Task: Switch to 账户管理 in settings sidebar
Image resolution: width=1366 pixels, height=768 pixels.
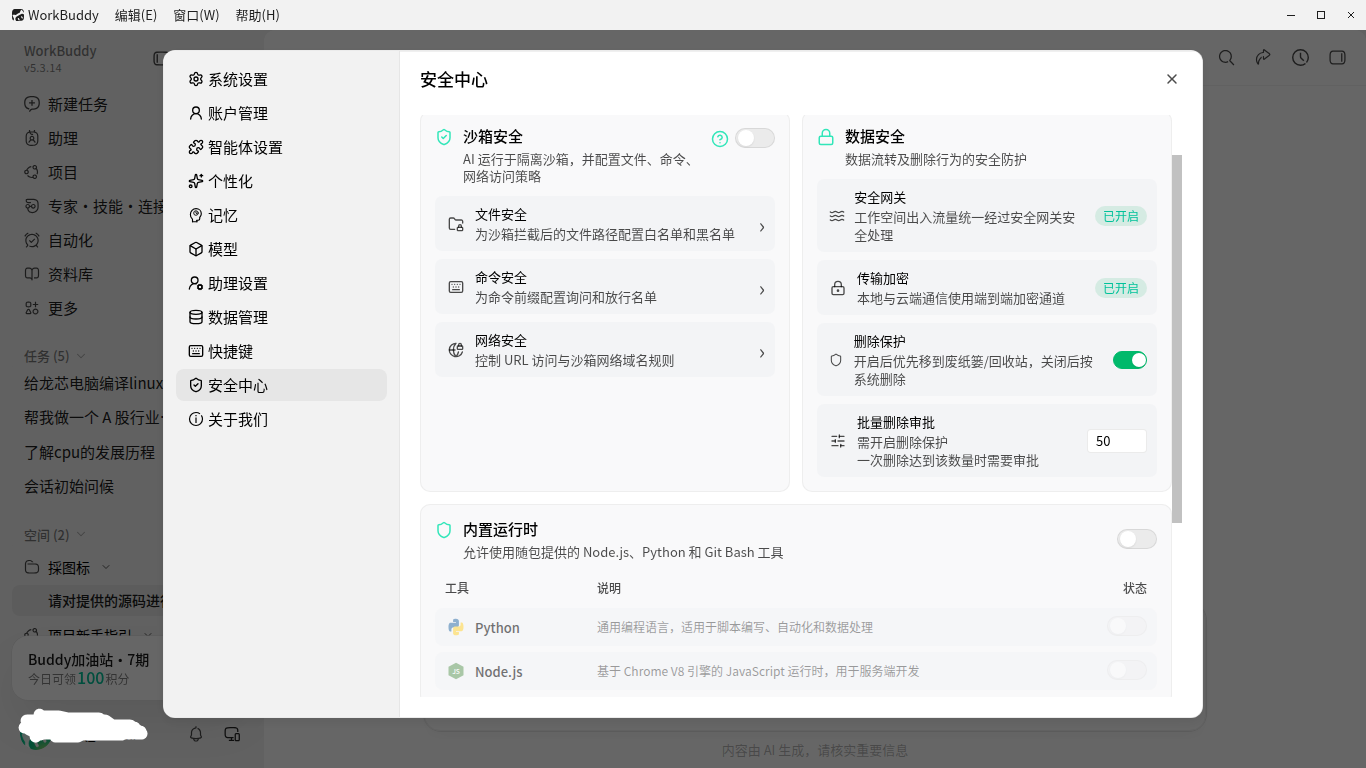Action: click(x=281, y=114)
